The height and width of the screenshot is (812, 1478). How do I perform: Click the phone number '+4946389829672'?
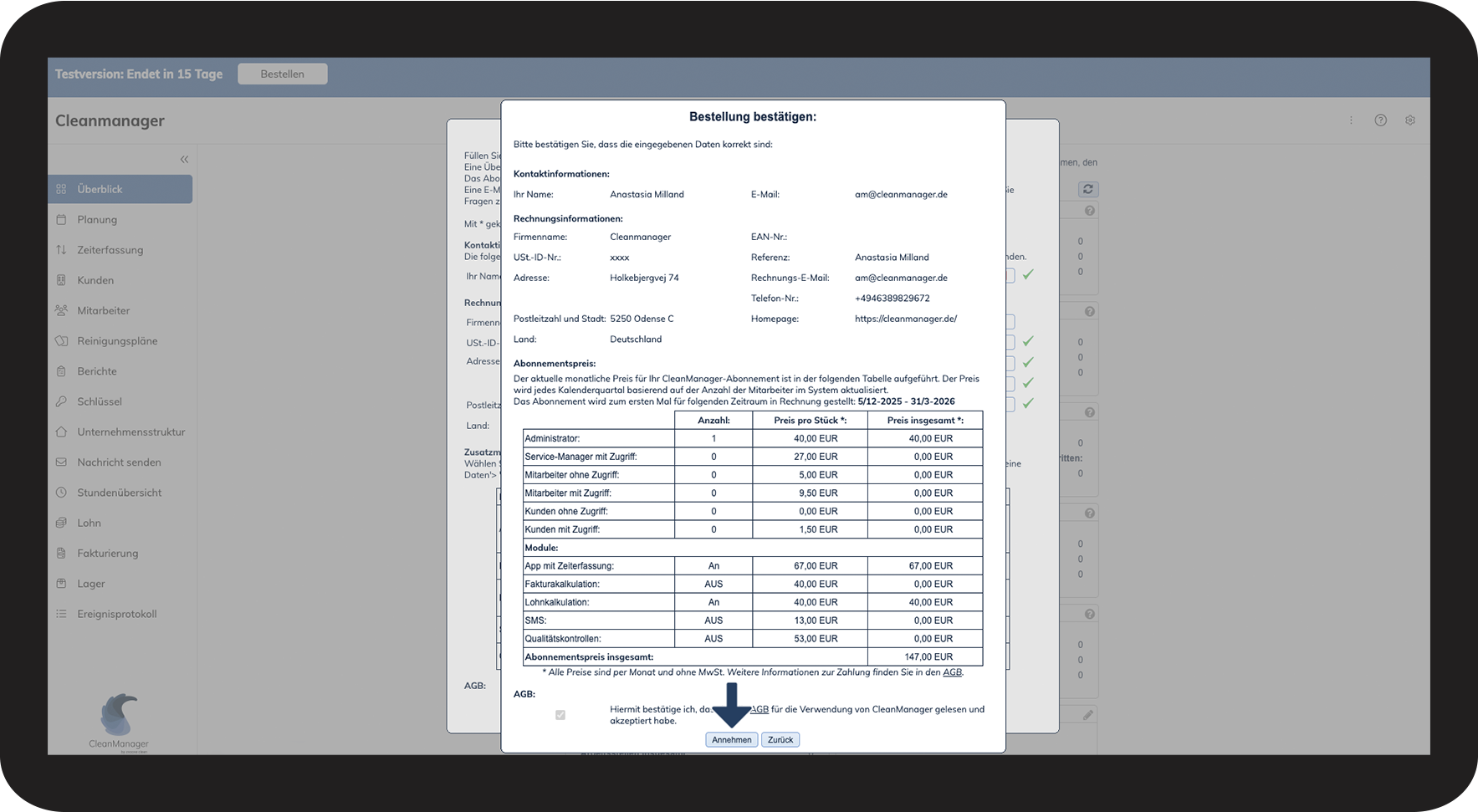point(892,299)
